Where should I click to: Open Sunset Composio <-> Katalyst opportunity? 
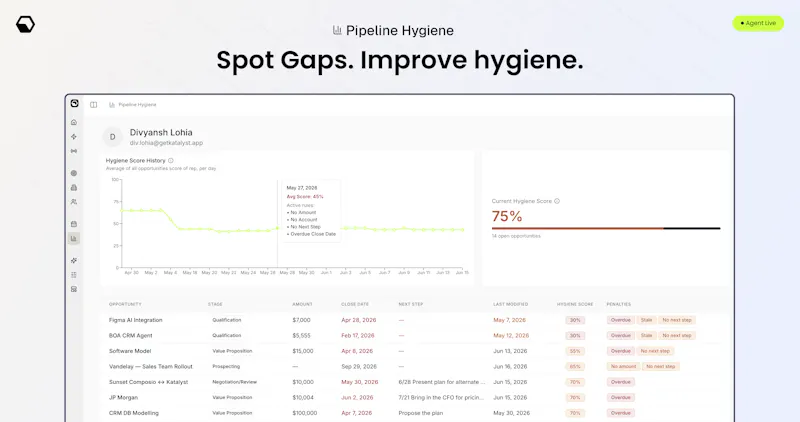(148, 382)
